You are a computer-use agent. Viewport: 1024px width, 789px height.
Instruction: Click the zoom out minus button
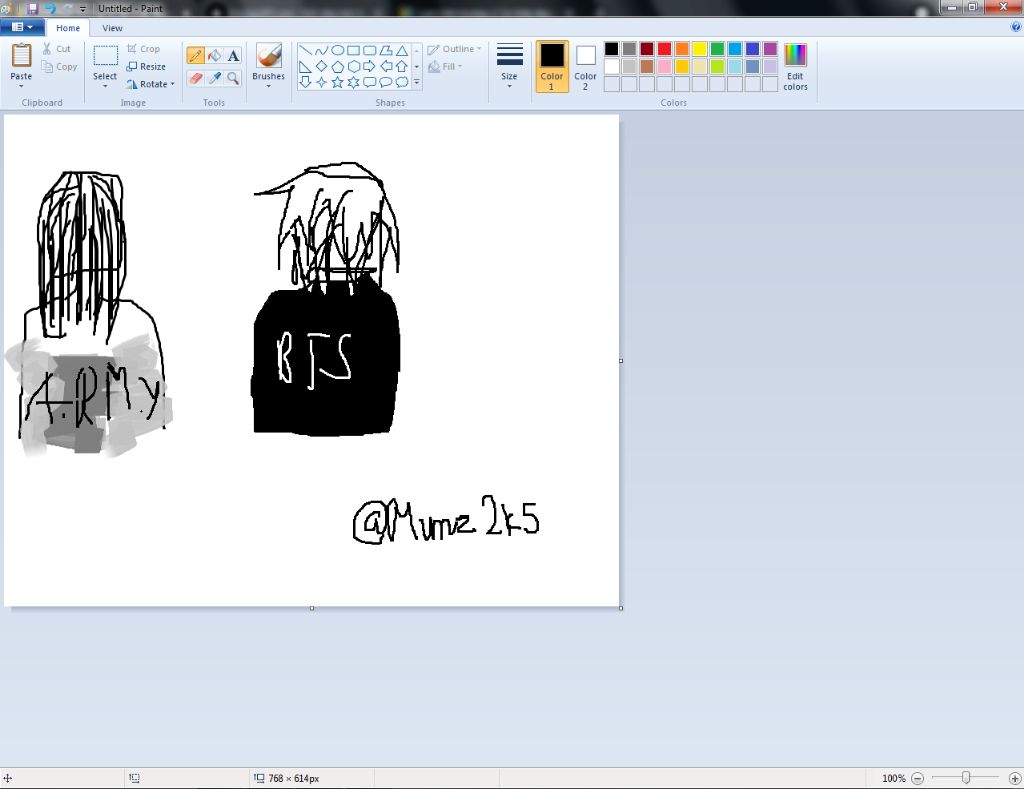pyautogui.click(x=918, y=778)
